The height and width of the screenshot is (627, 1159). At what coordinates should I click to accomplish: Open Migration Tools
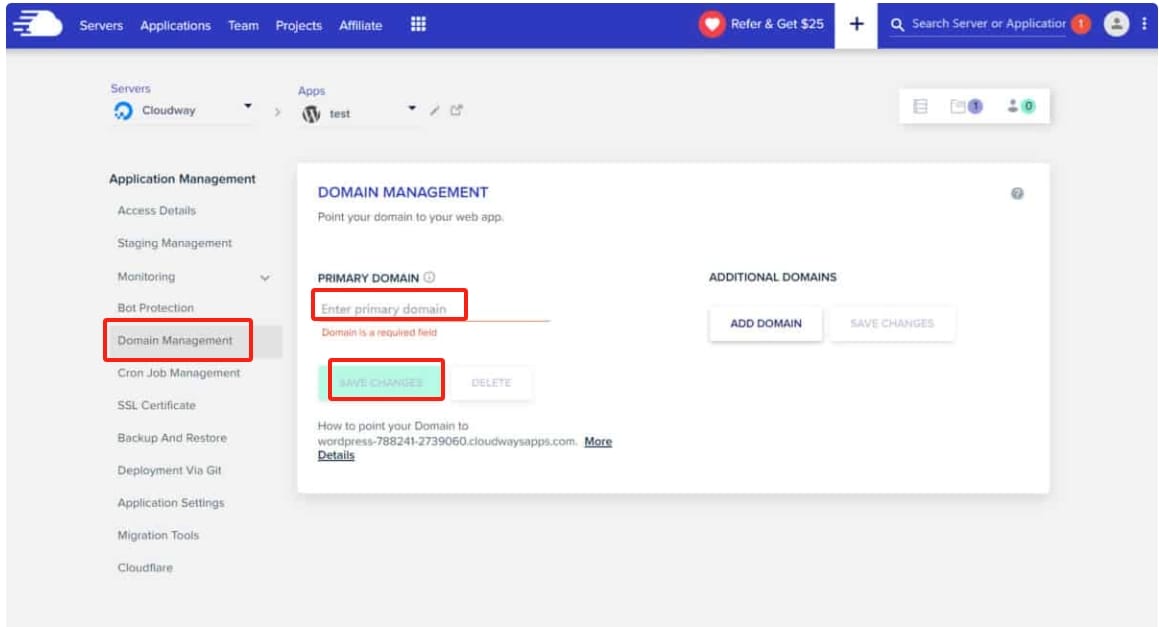(x=158, y=535)
